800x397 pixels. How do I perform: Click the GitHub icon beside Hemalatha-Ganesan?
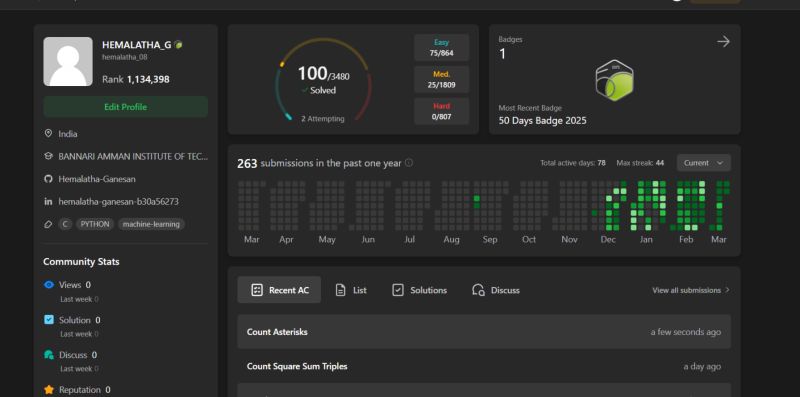point(48,179)
